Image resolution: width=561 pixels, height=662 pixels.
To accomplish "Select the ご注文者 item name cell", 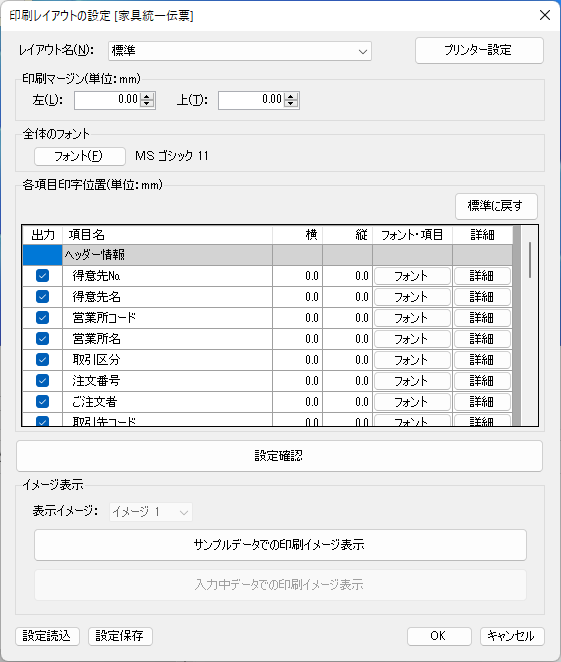I will click(168, 402).
